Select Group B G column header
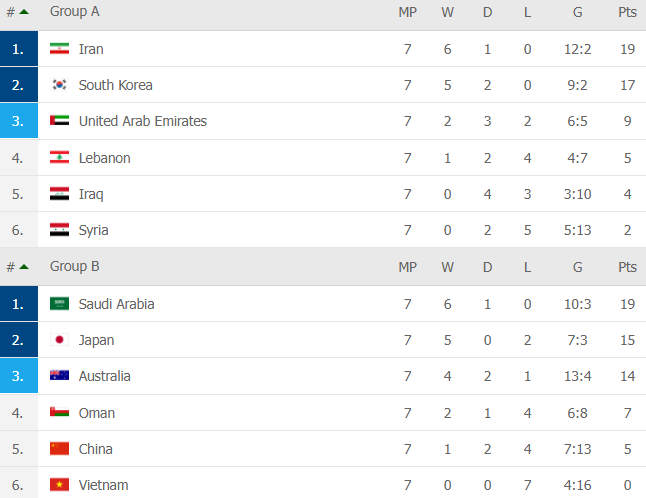The image size is (646, 498). 578,267
